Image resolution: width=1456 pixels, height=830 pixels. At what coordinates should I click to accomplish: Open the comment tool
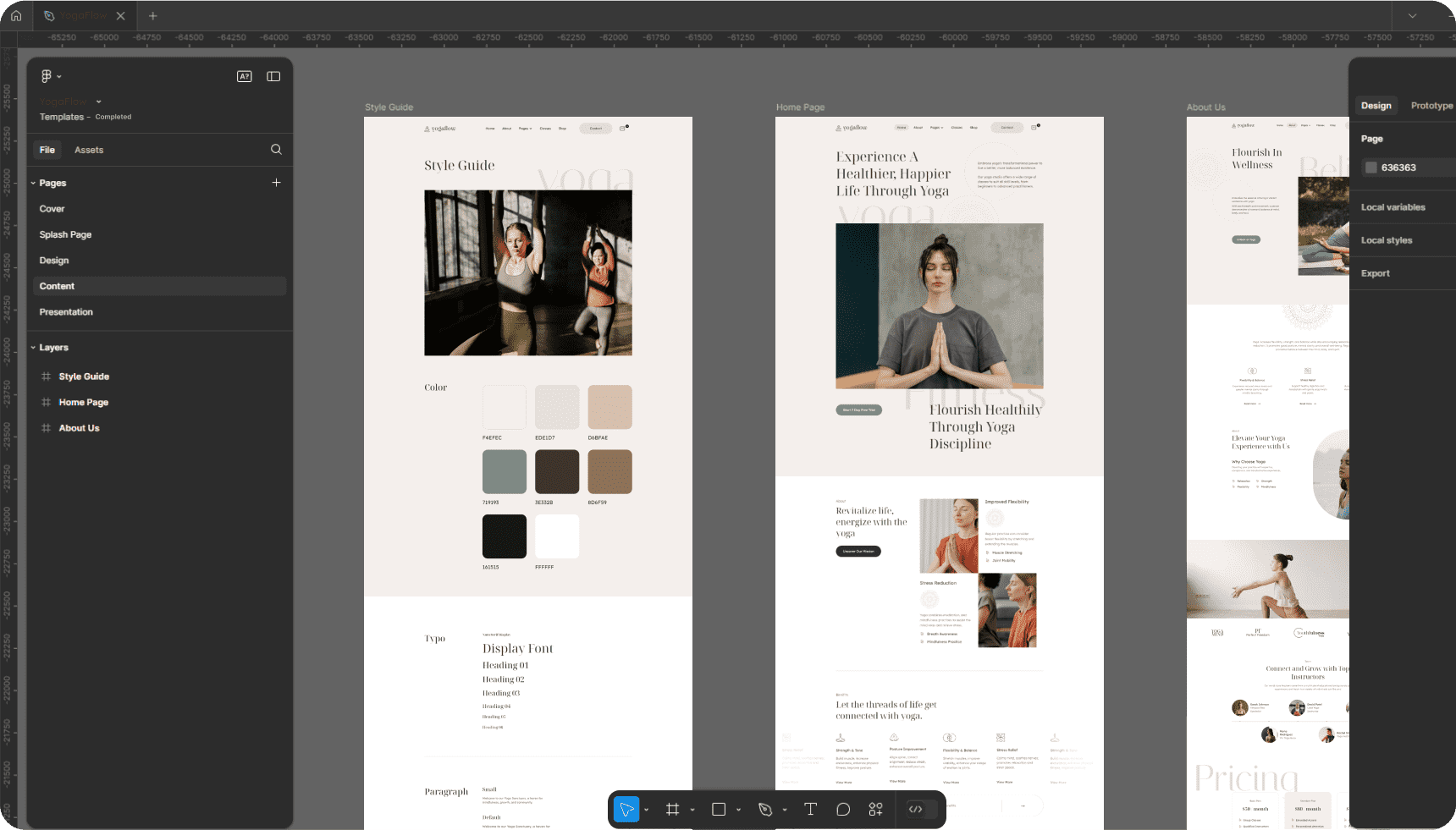842,809
